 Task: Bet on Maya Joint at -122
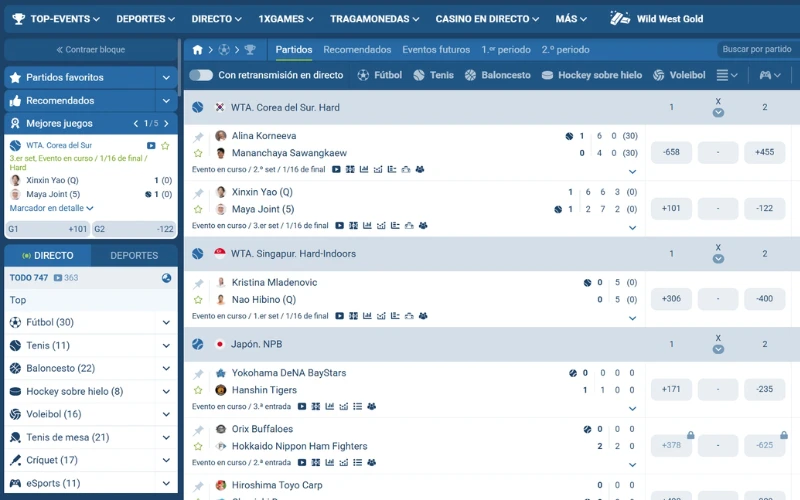coord(764,208)
